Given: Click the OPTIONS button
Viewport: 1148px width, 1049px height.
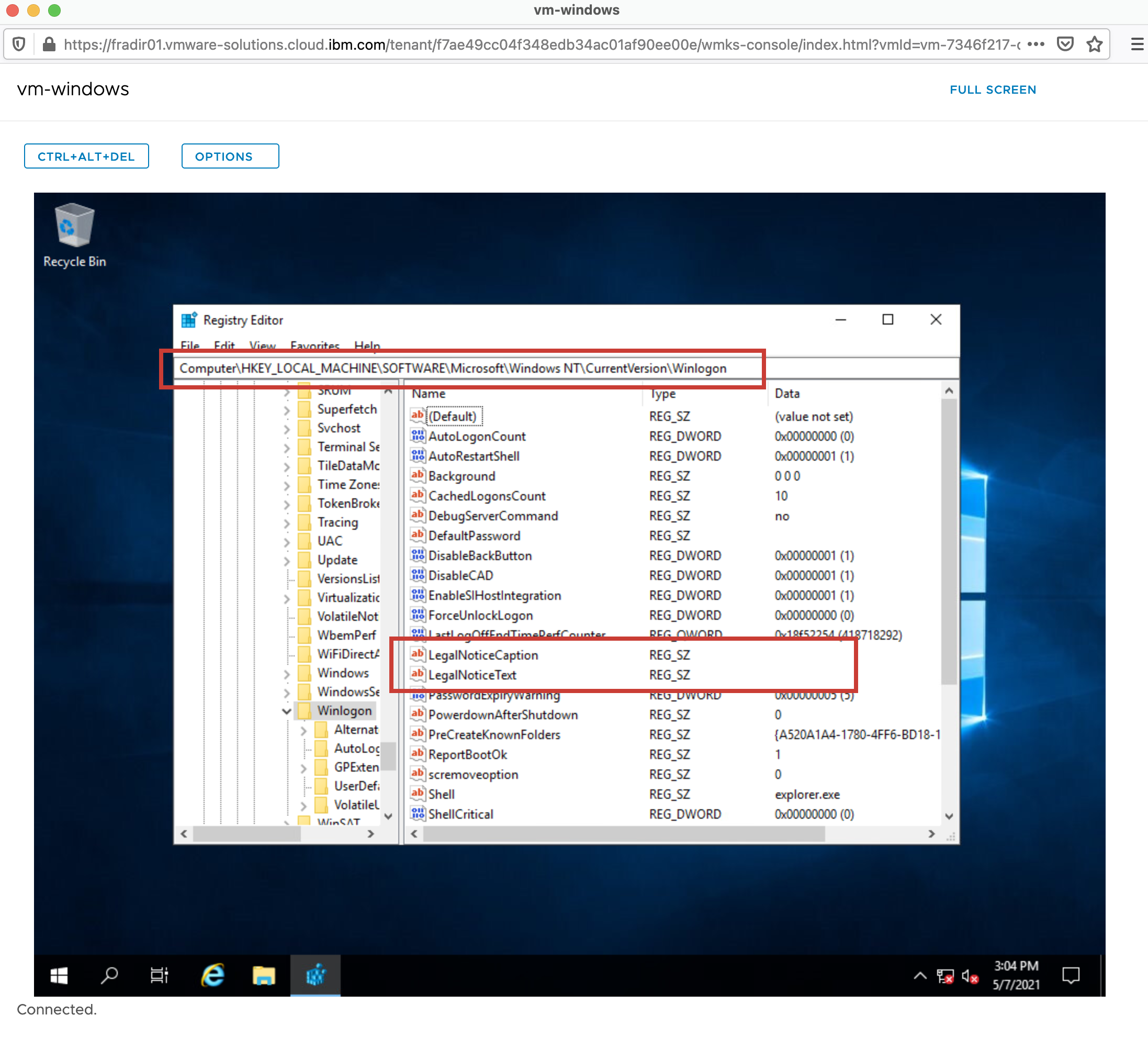Looking at the screenshot, I should pos(230,156).
